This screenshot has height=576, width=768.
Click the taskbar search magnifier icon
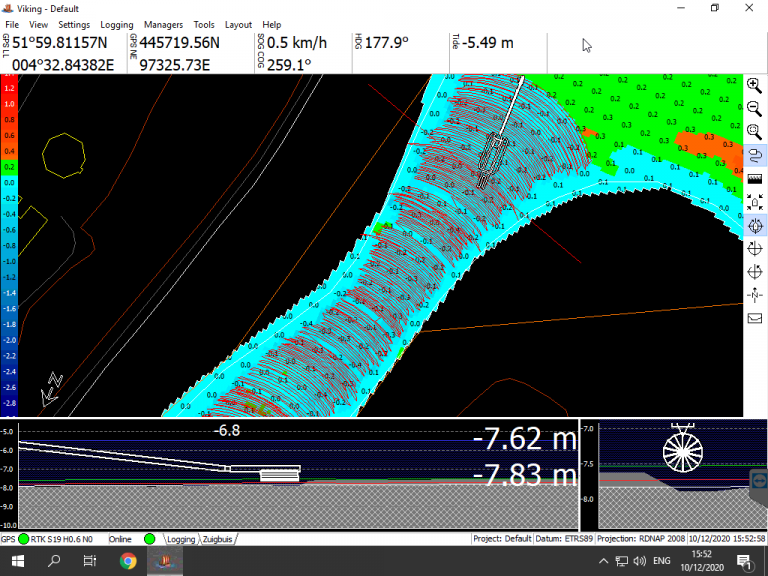pos(54,561)
